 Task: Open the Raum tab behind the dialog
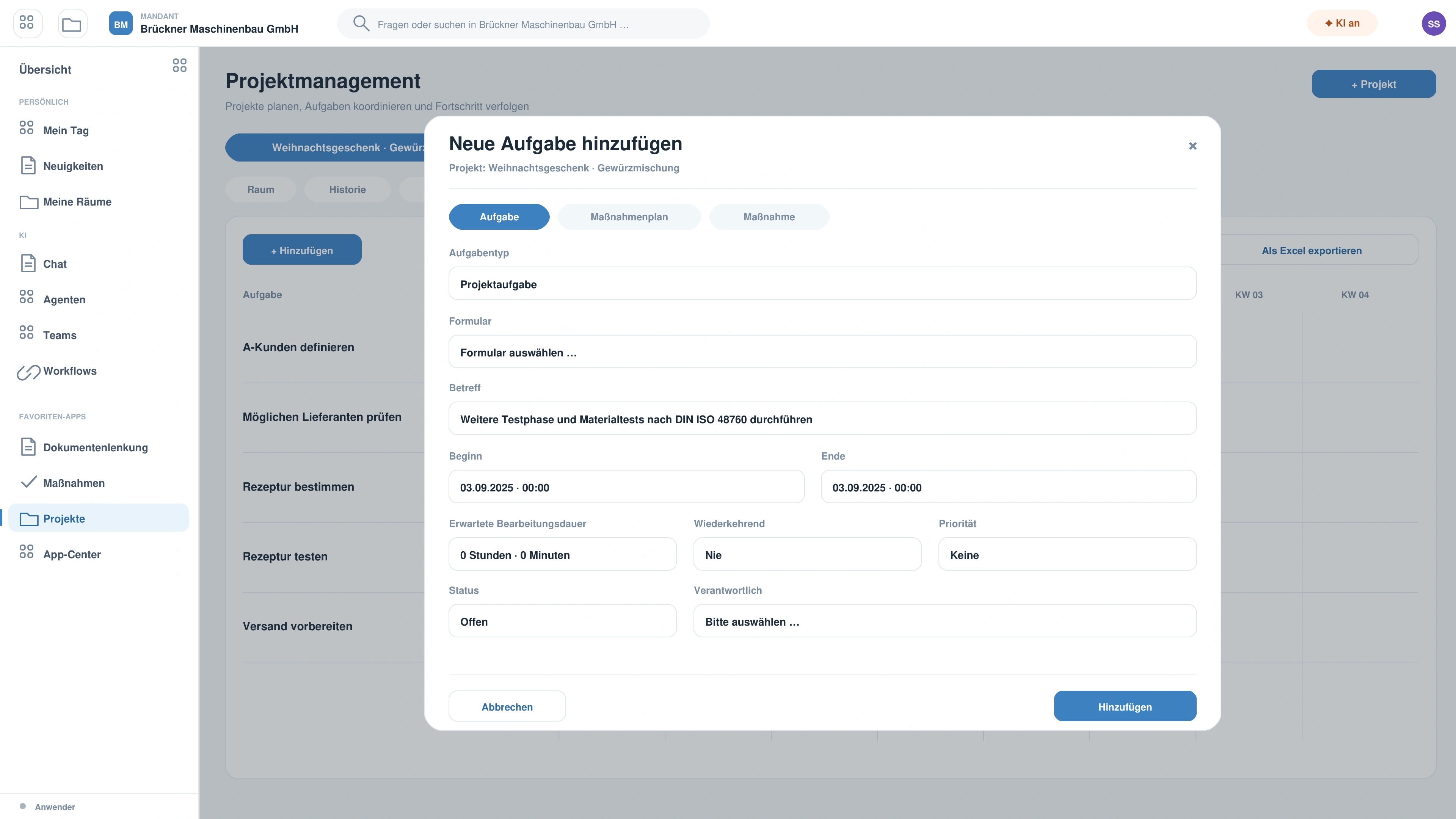(x=260, y=189)
